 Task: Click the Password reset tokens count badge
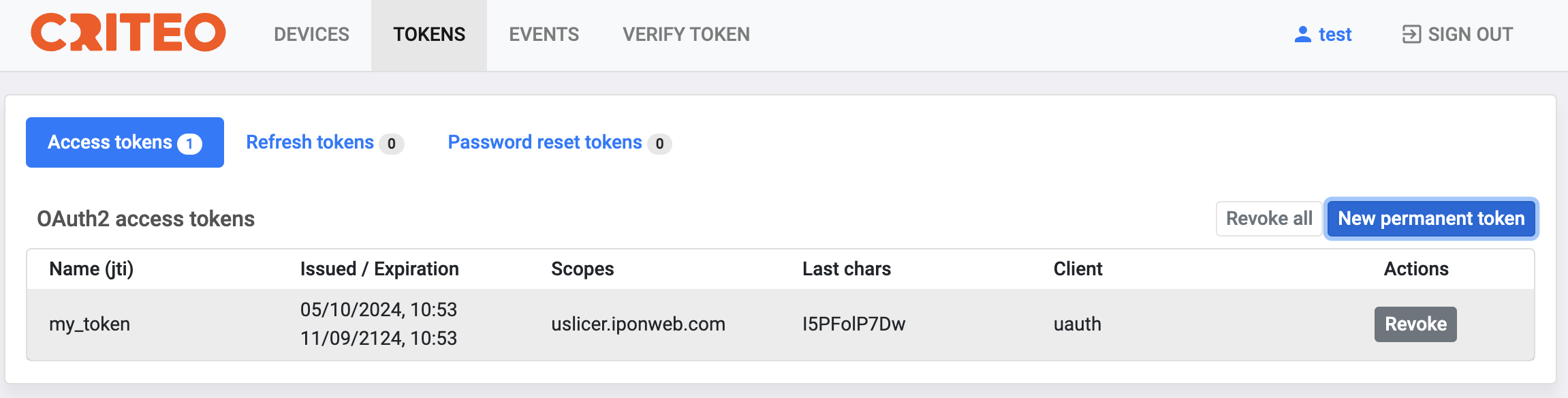coord(659,144)
